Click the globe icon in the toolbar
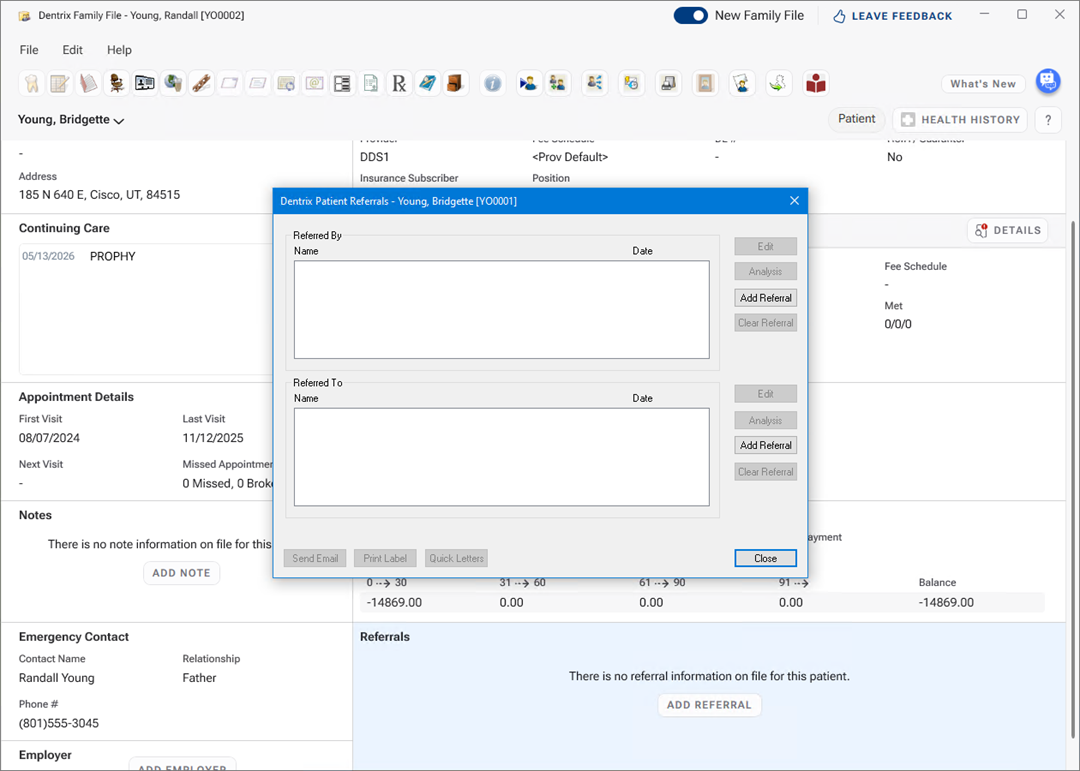 click(x=173, y=84)
